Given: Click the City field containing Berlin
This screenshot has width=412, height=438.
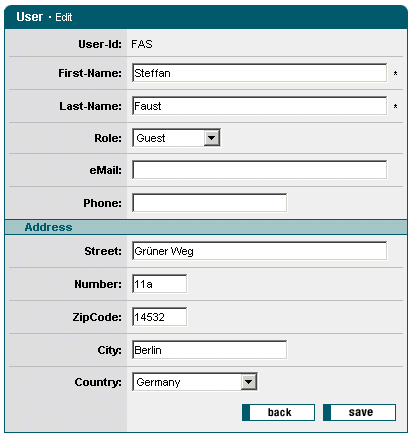Looking at the screenshot, I should (x=209, y=350).
